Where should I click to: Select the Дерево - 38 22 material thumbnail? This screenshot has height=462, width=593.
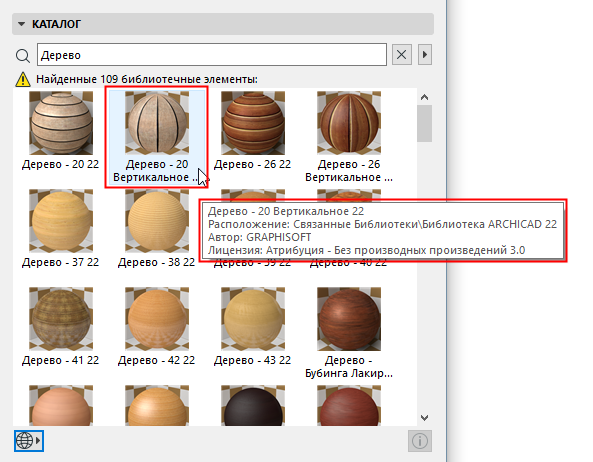(157, 221)
